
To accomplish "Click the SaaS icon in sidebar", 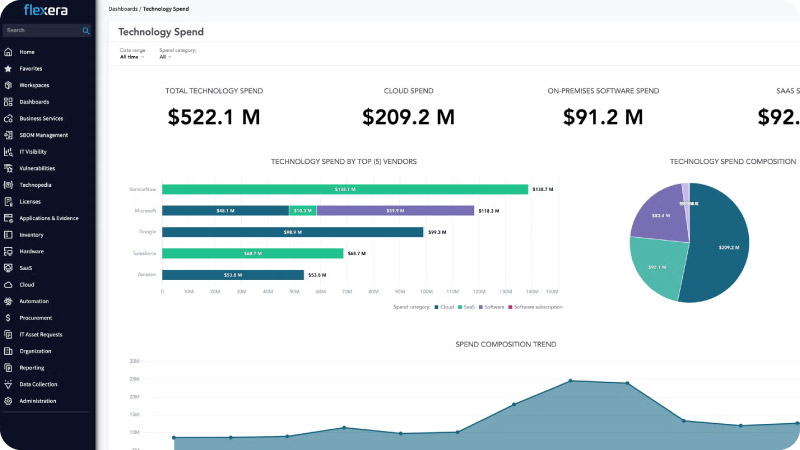I will pyautogui.click(x=8, y=268).
